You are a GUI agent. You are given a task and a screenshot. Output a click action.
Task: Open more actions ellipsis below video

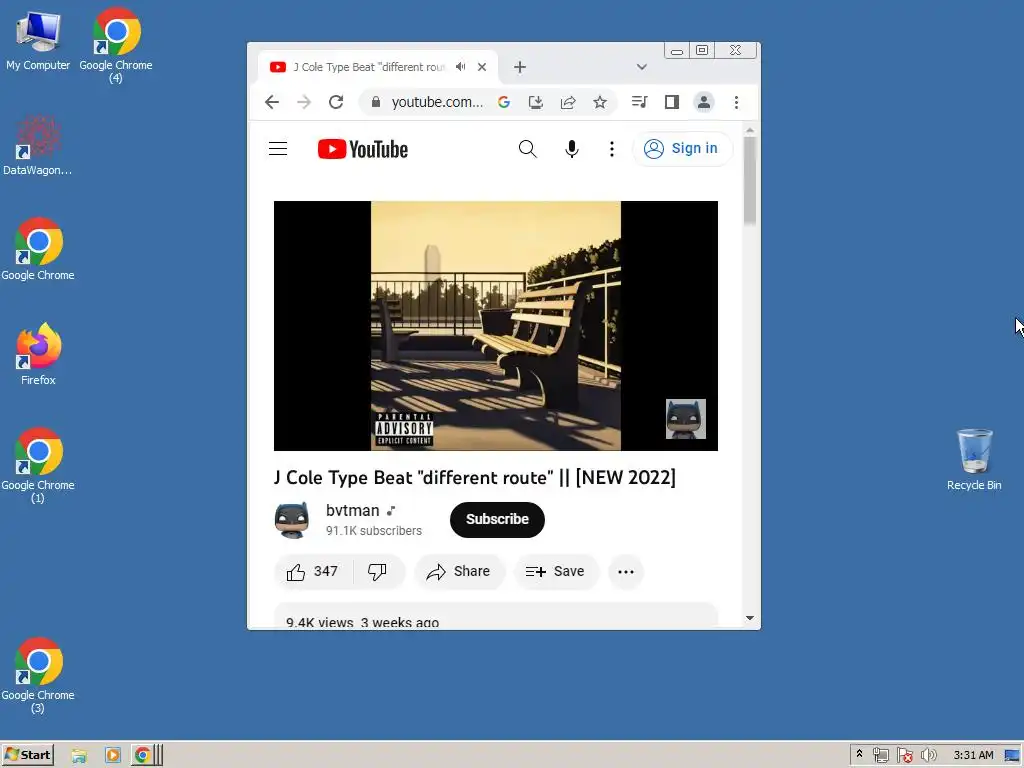pos(626,571)
